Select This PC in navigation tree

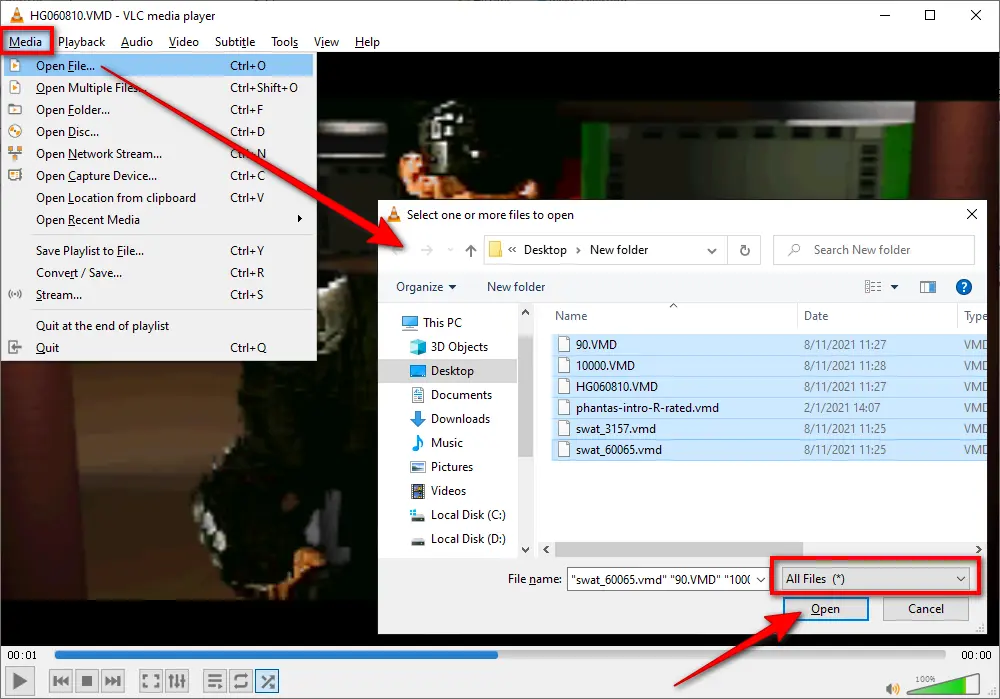point(442,323)
